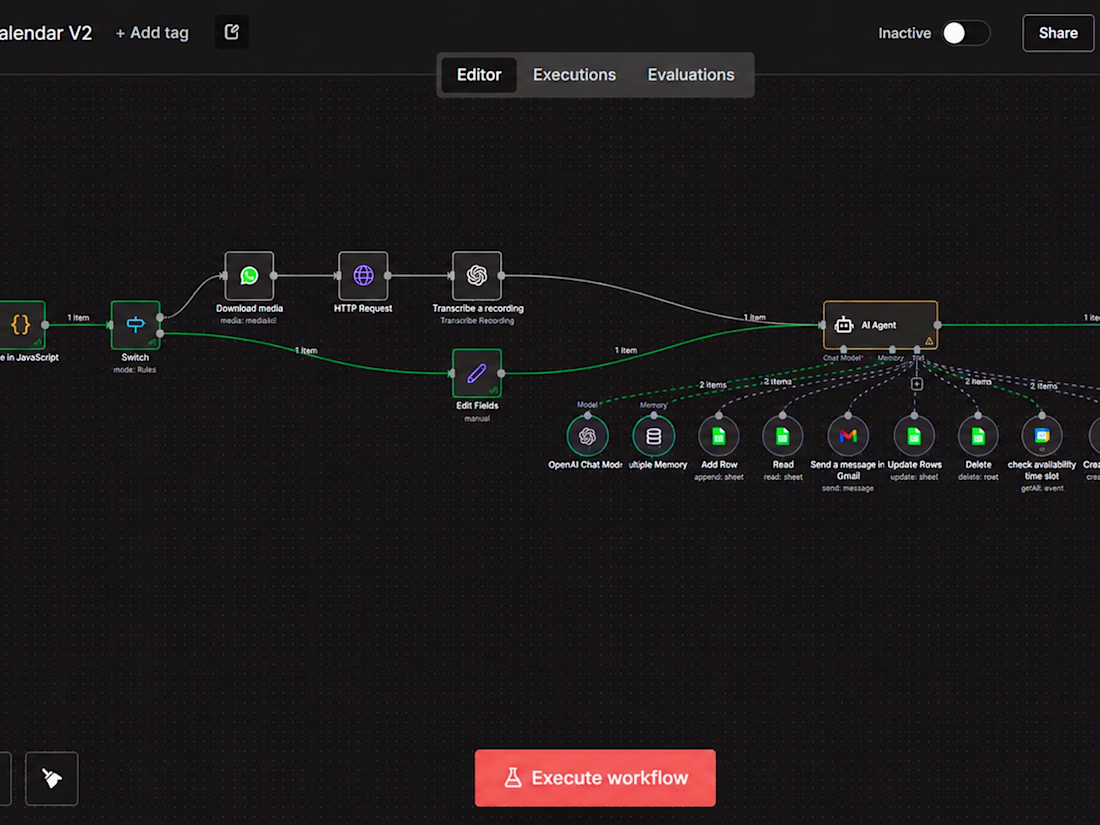The image size is (1100, 825).
Task: Click the 1 item label after JavaScript node
Action: point(78,318)
